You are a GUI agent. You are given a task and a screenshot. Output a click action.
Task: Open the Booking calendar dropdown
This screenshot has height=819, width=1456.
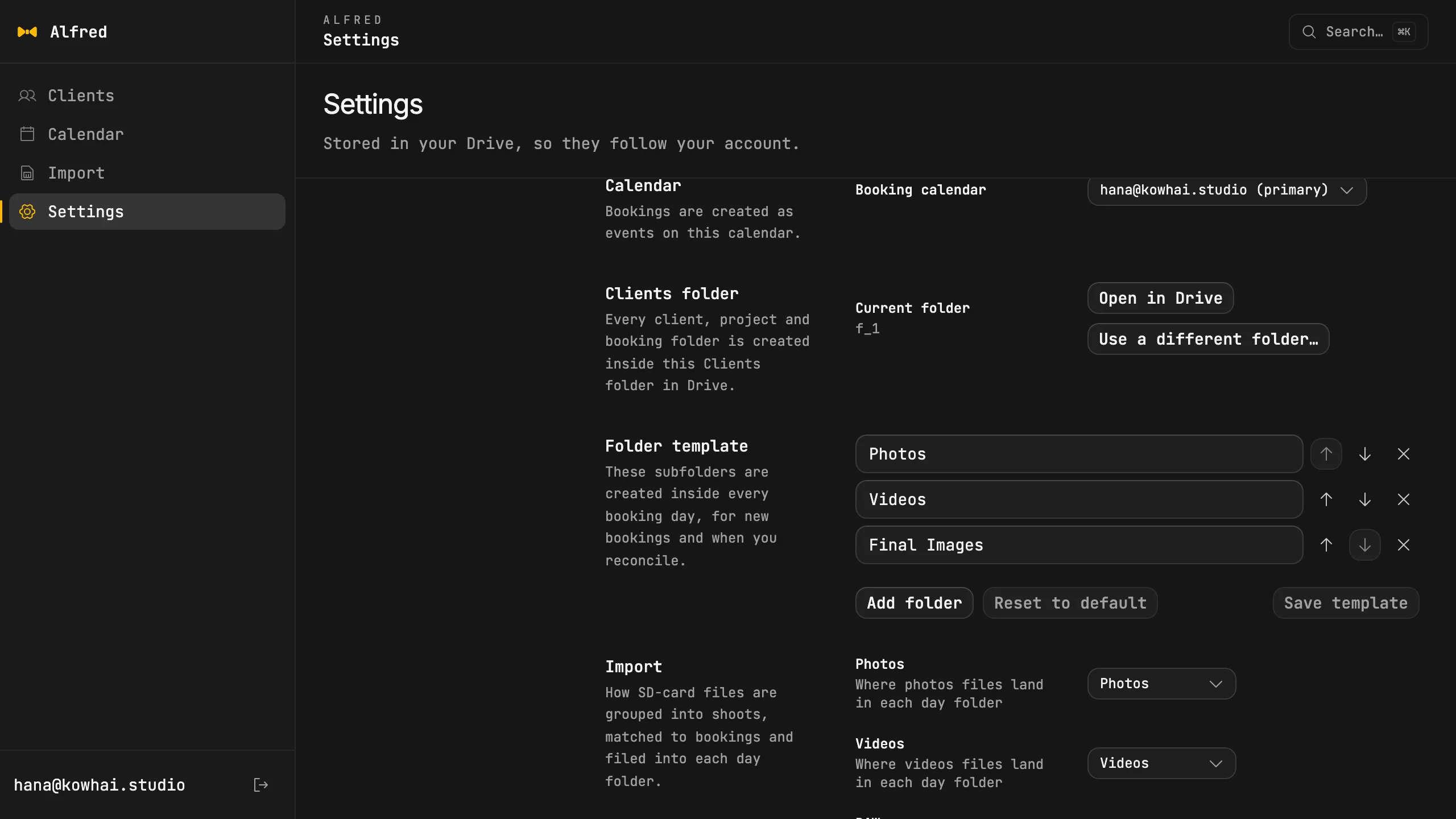click(1227, 190)
